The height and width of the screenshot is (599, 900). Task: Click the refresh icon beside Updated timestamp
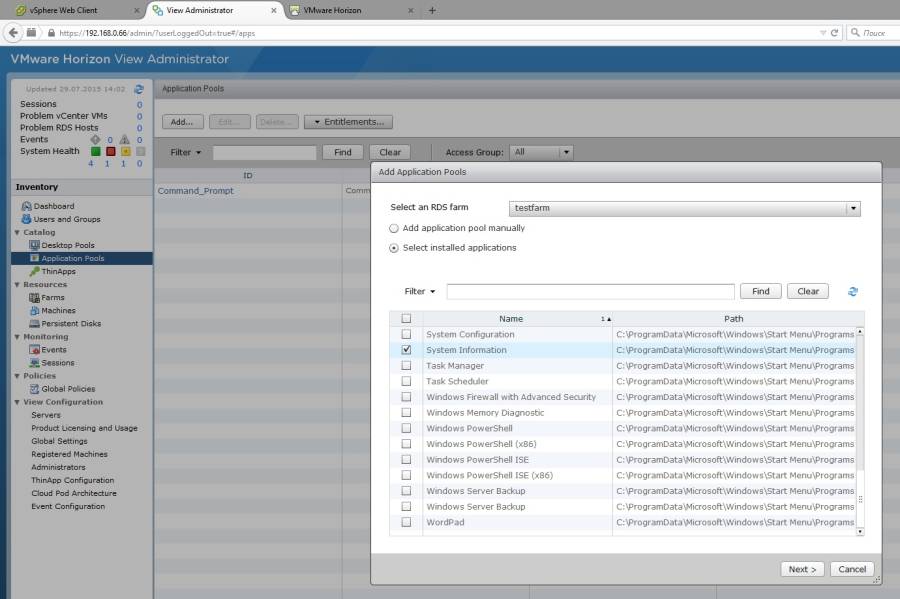[x=139, y=89]
